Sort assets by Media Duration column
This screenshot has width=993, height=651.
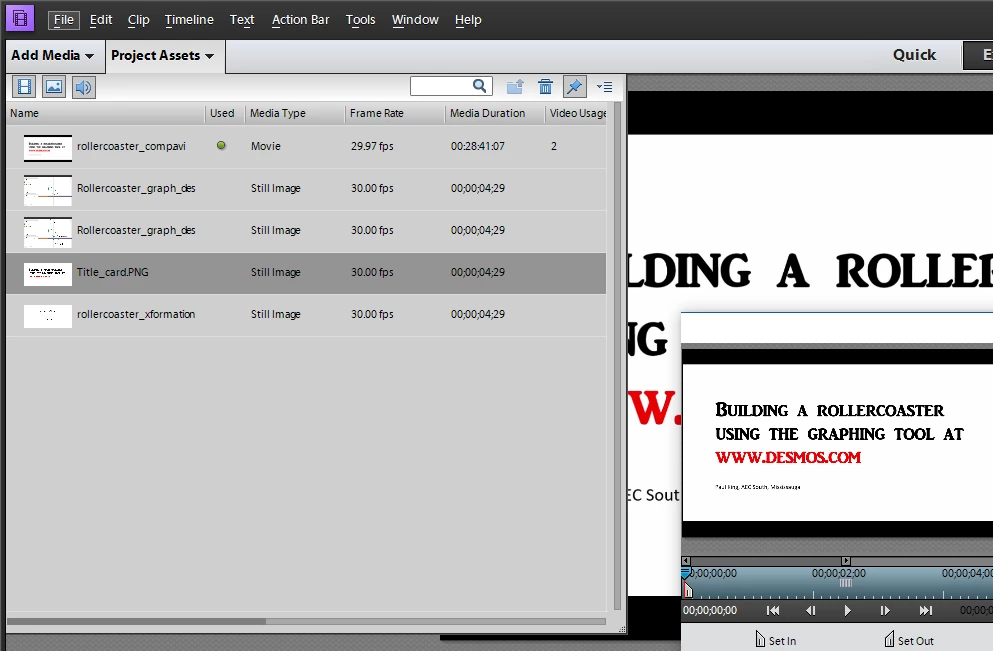495,113
